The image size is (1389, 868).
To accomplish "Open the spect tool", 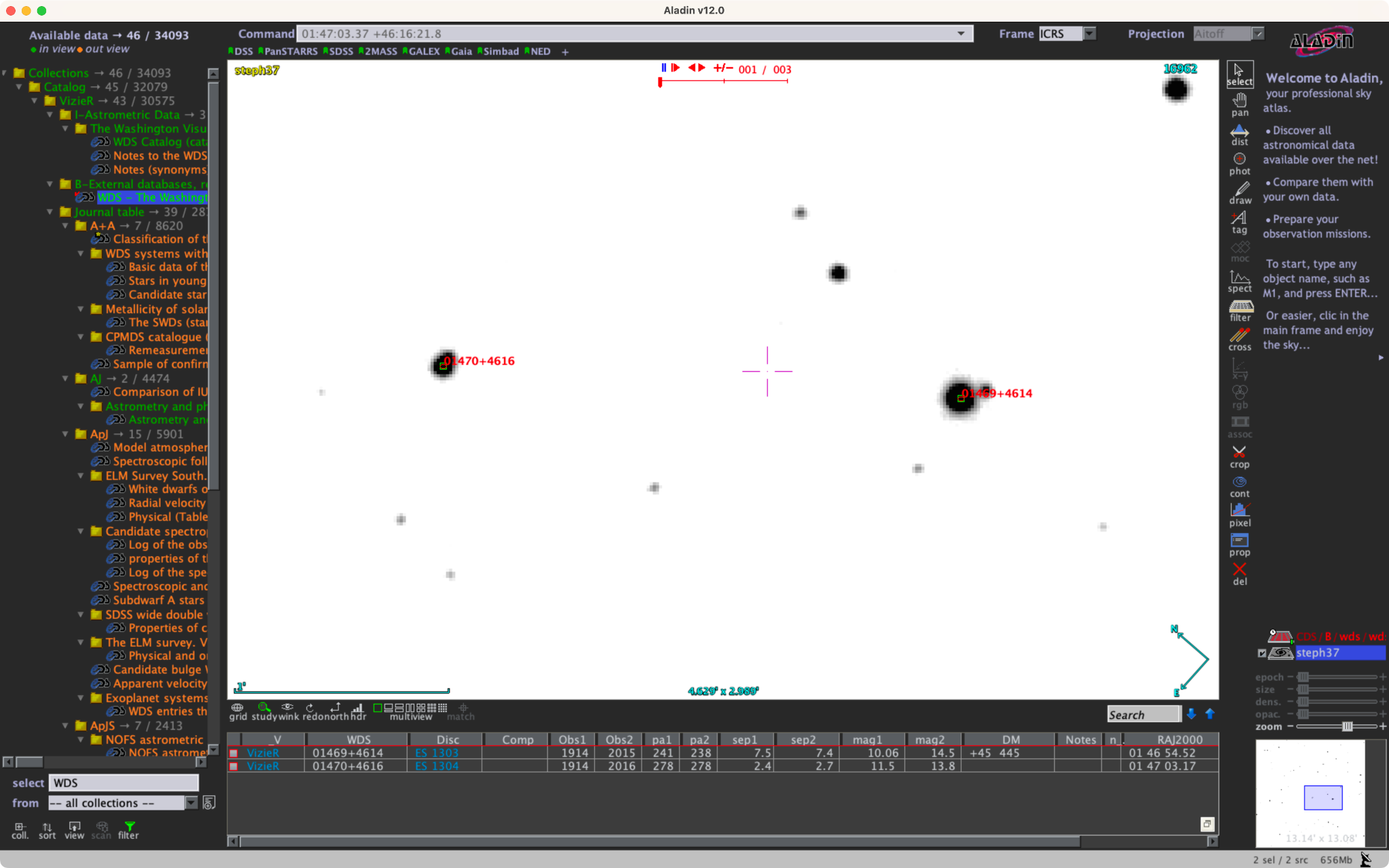I will point(1240,281).
